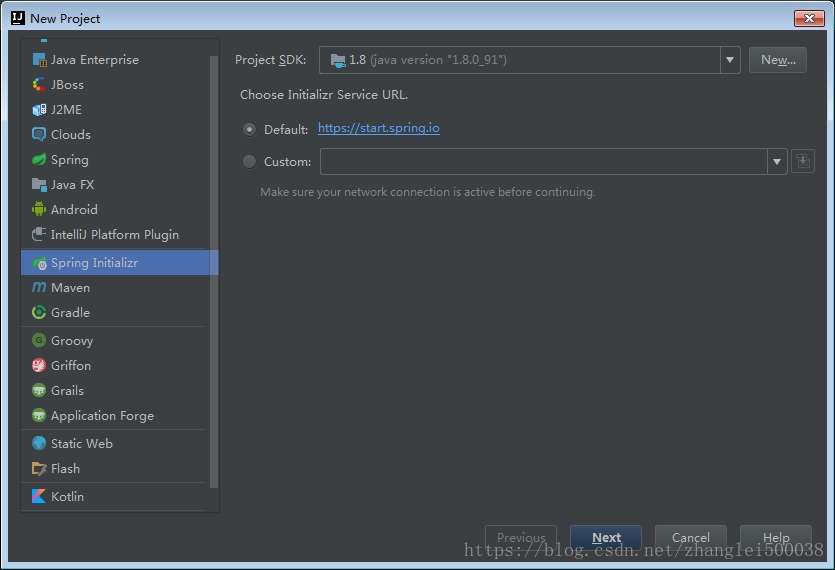Click the Spring leaf icon

pos(39,159)
